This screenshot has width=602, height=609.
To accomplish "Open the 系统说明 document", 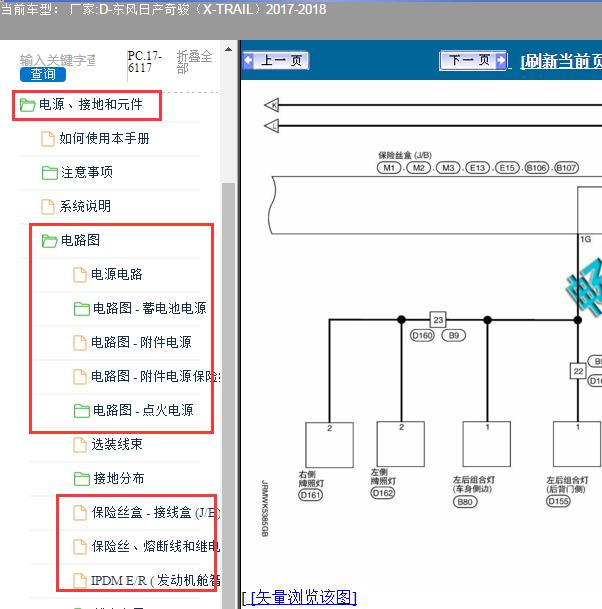I will click(85, 206).
